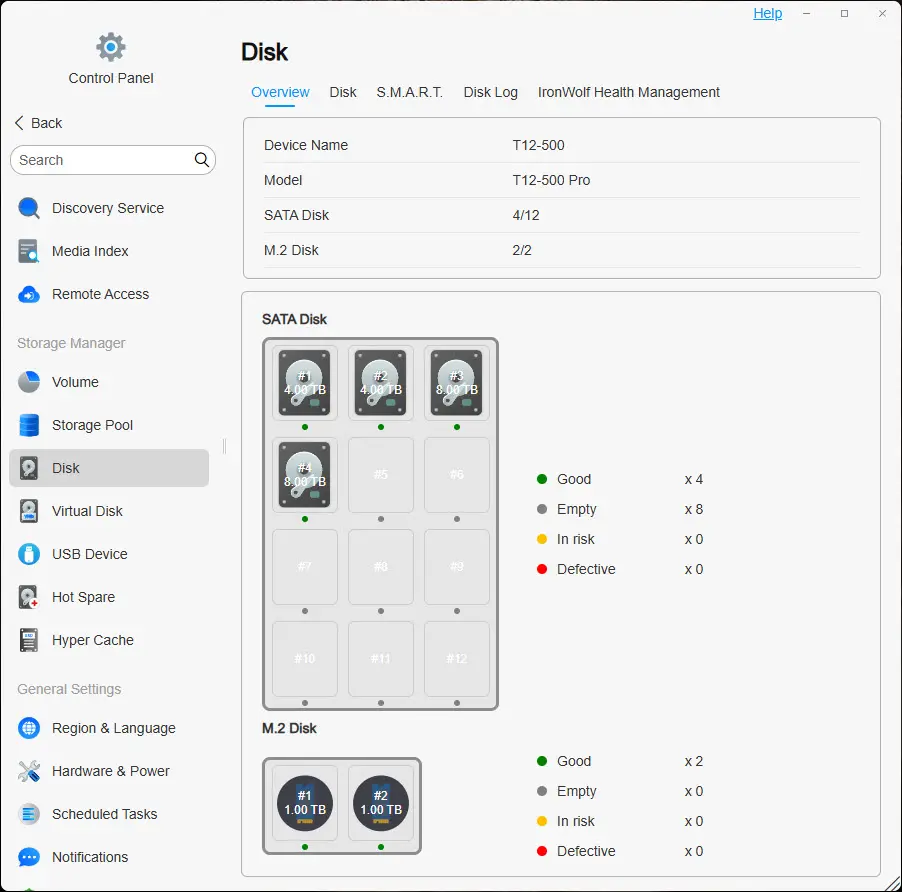This screenshot has width=902, height=892.
Task: Open the Notifications chat bubble icon
Action: 29,857
